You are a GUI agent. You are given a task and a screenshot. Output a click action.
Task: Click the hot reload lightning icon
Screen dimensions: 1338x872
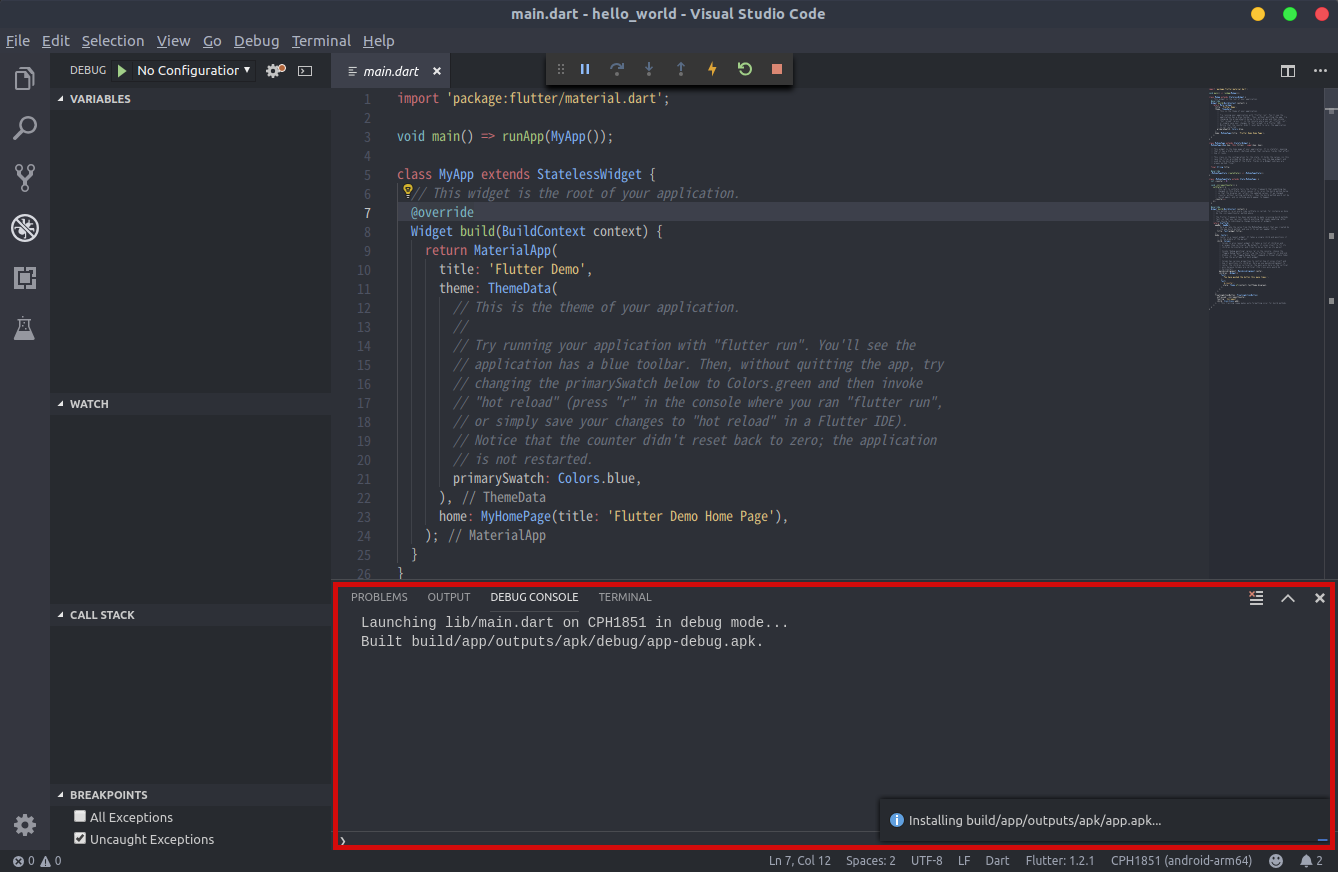712,69
